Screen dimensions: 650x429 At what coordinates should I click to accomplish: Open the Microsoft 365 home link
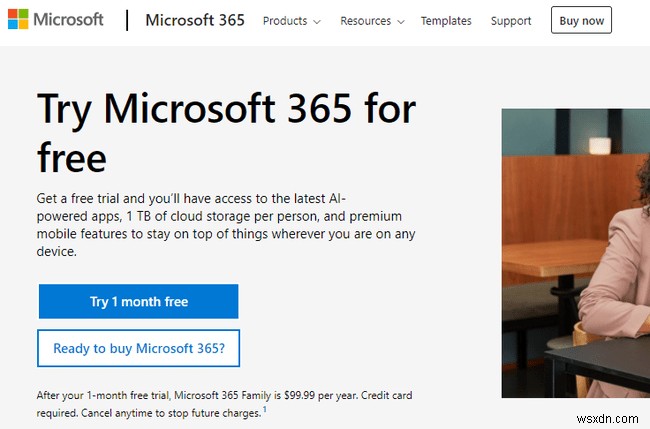195,20
